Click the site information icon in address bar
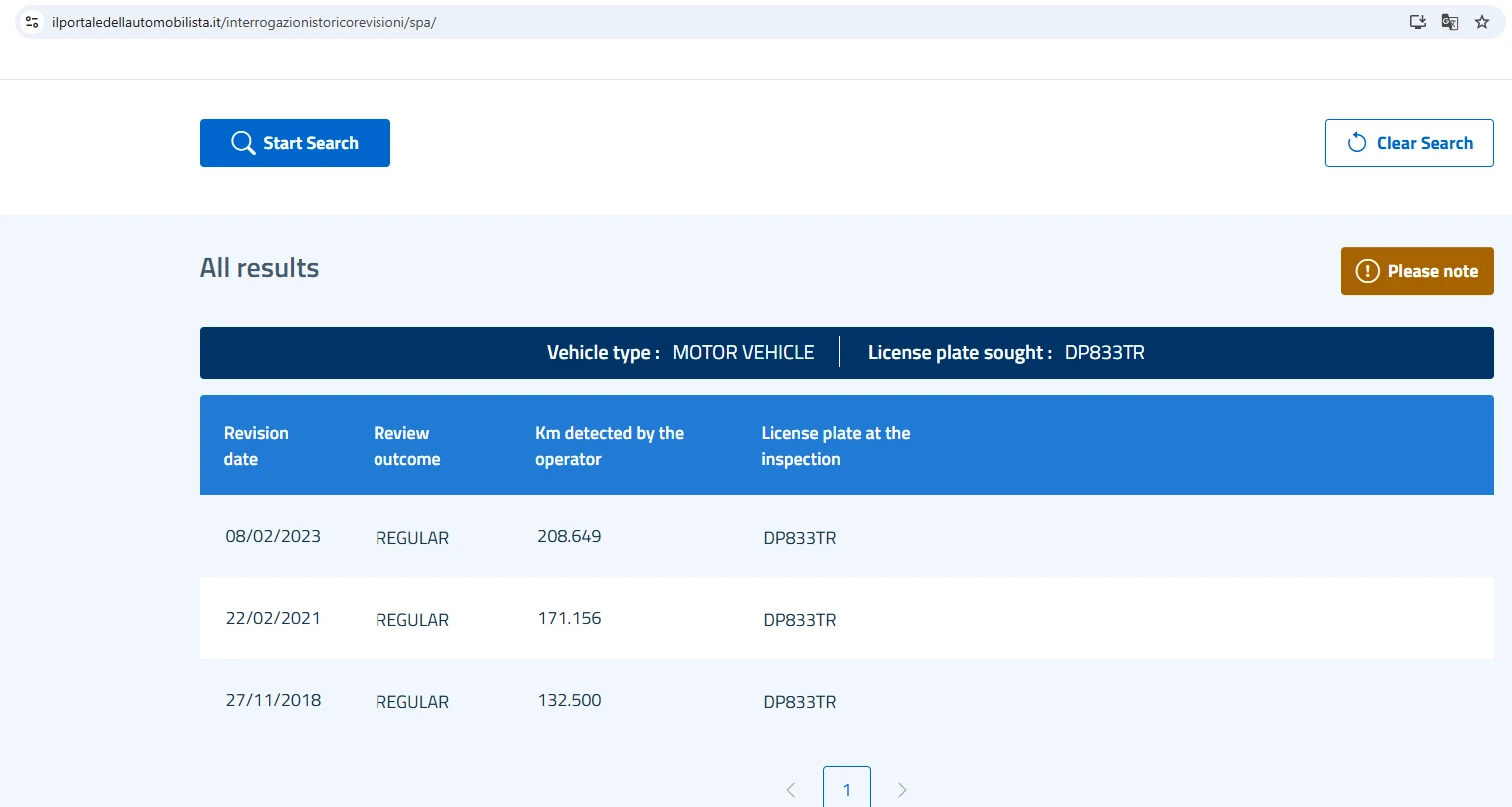 pyautogui.click(x=32, y=22)
